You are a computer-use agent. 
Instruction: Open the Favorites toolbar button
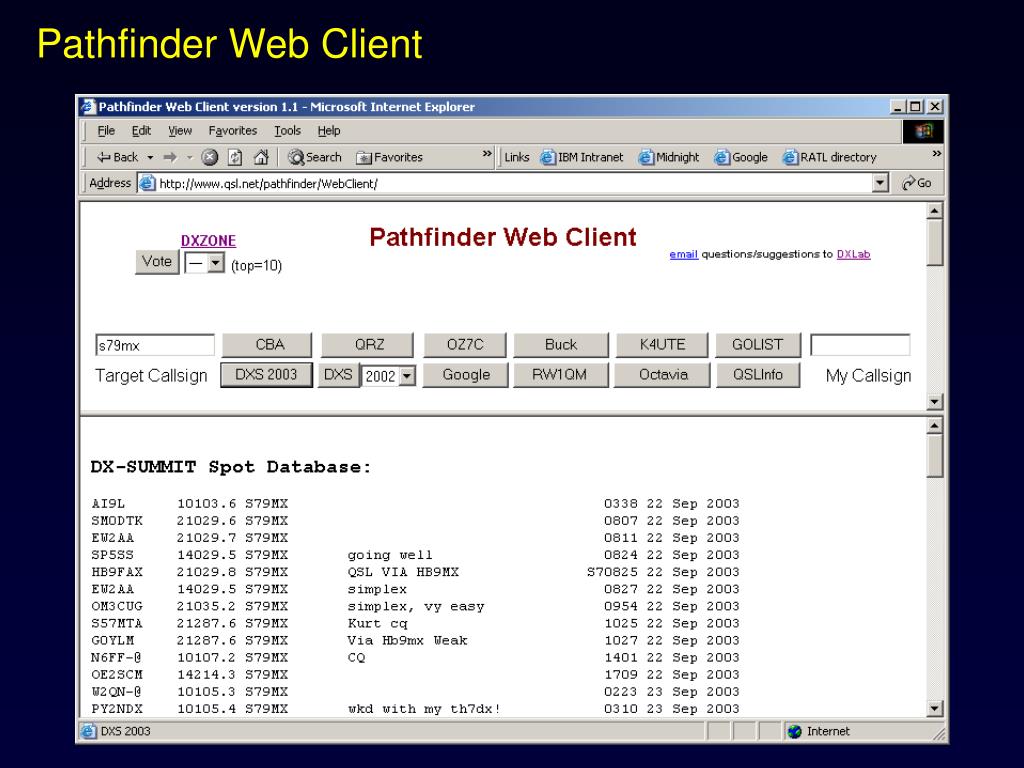click(x=390, y=157)
